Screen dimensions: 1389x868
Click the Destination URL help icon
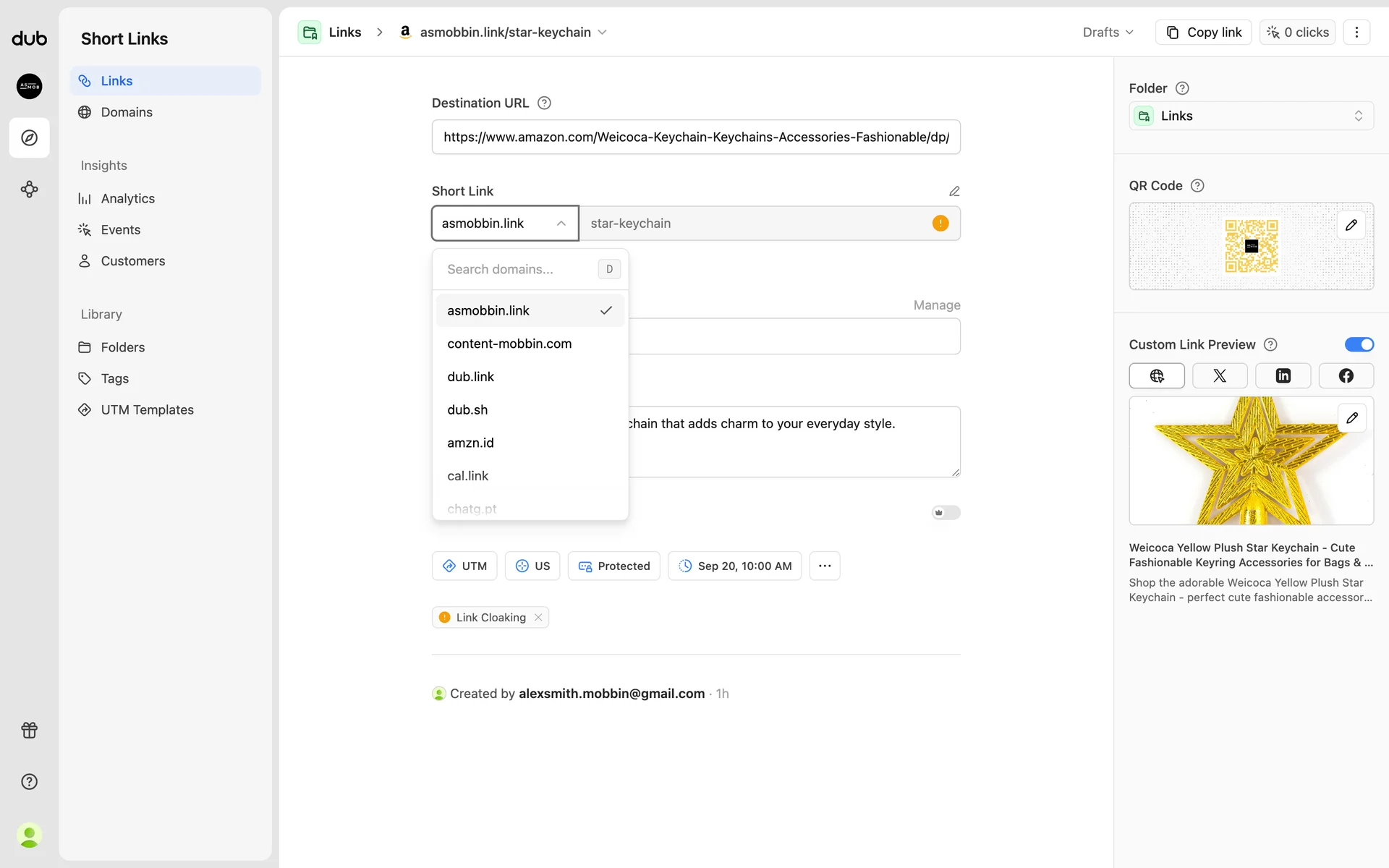click(545, 103)
